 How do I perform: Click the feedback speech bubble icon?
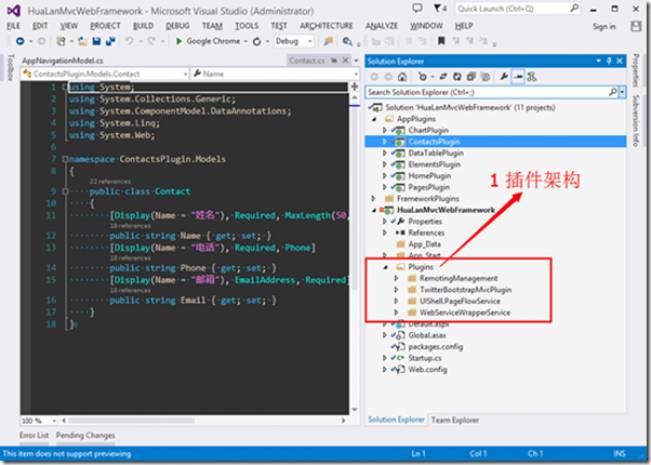[x=417, y=8]
